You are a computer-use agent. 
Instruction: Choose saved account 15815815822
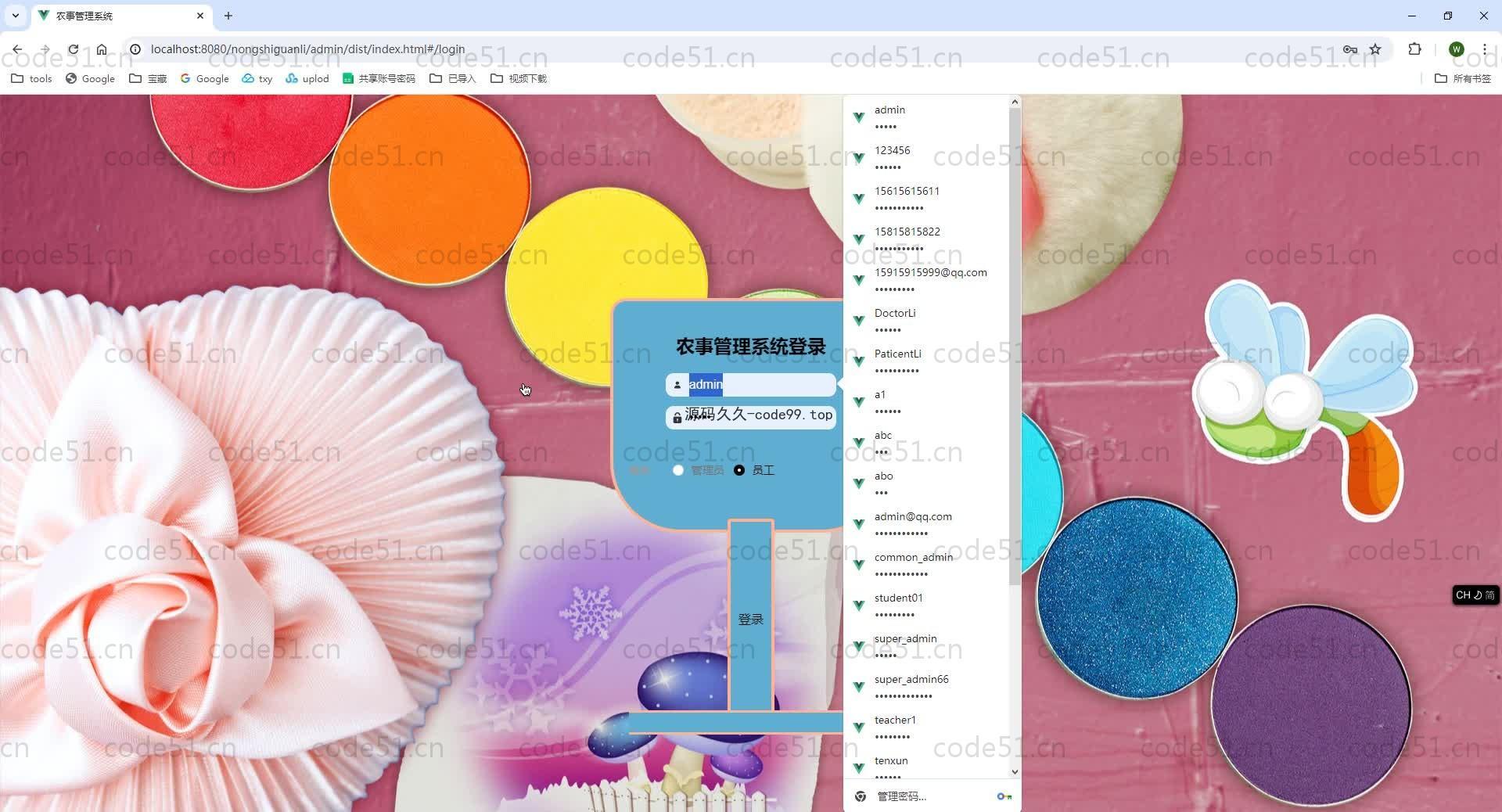click(926, 239)
